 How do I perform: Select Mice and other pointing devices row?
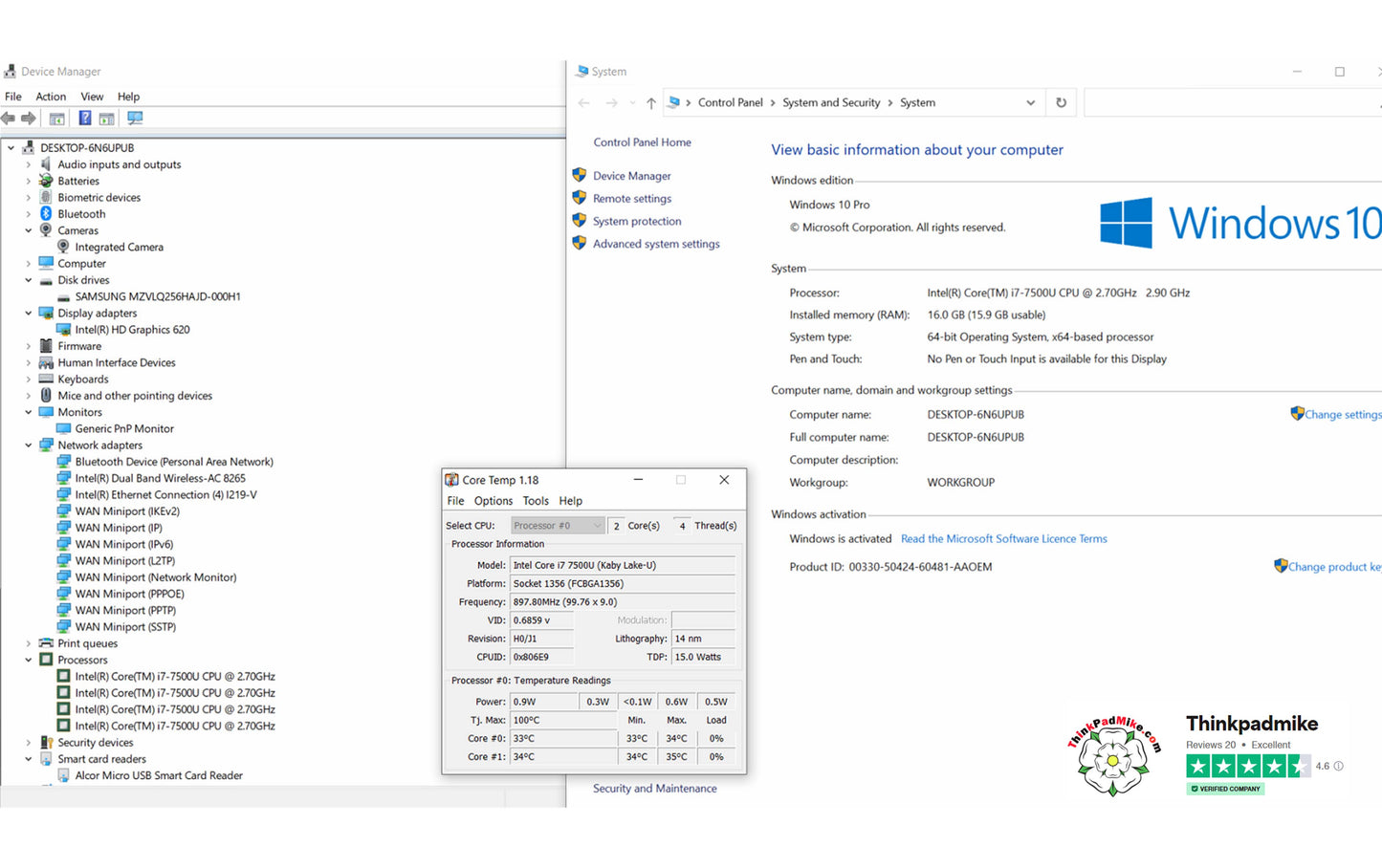(135, 396)
